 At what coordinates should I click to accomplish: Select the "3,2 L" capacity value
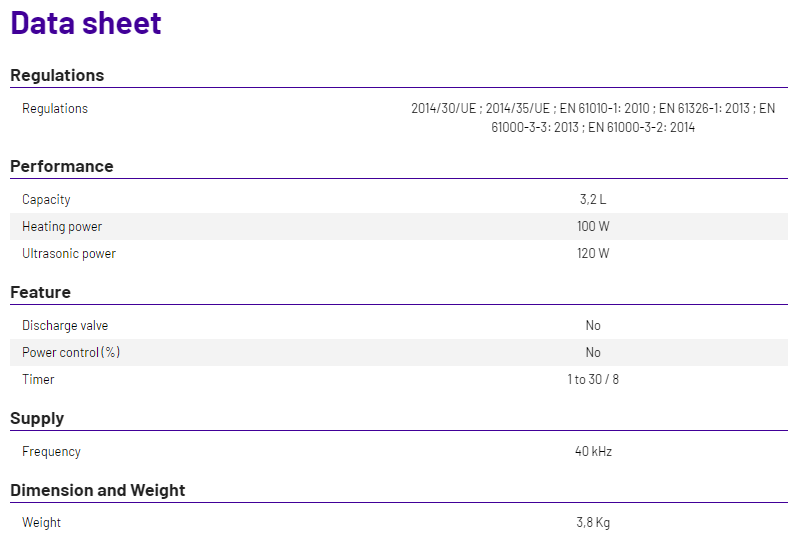(593, 200)
